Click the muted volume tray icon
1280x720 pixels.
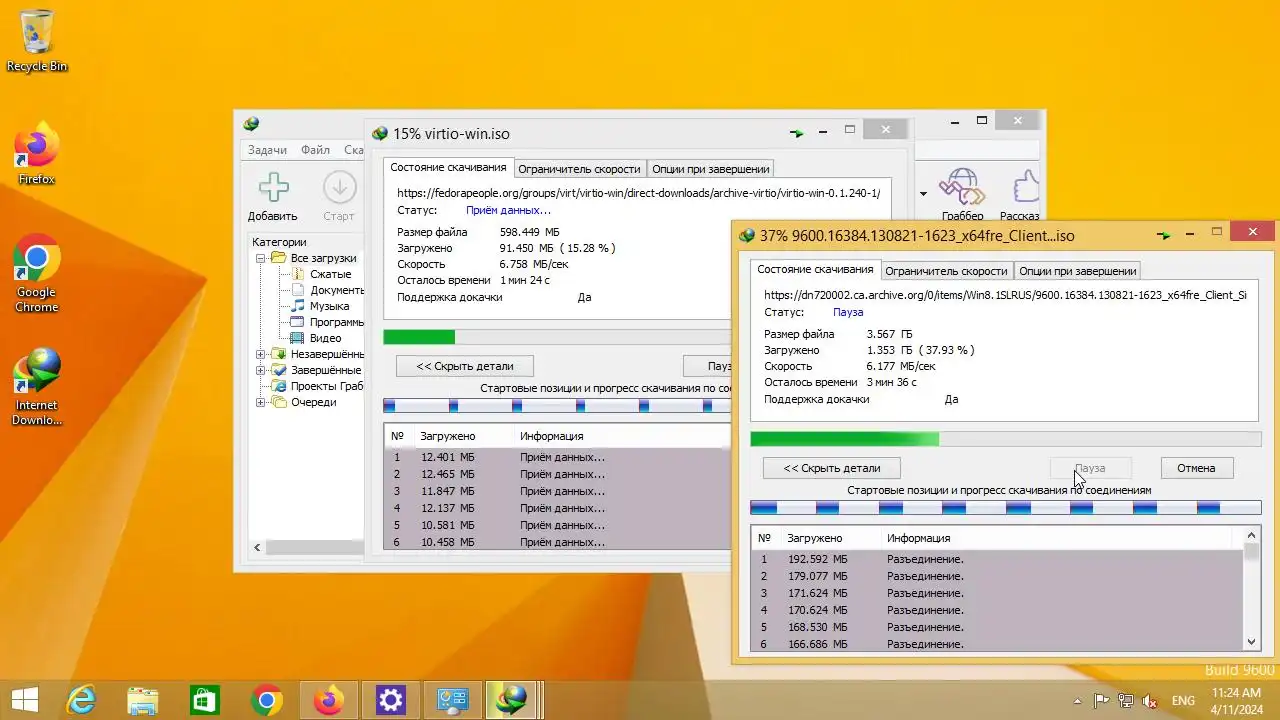click(1151, 700)
